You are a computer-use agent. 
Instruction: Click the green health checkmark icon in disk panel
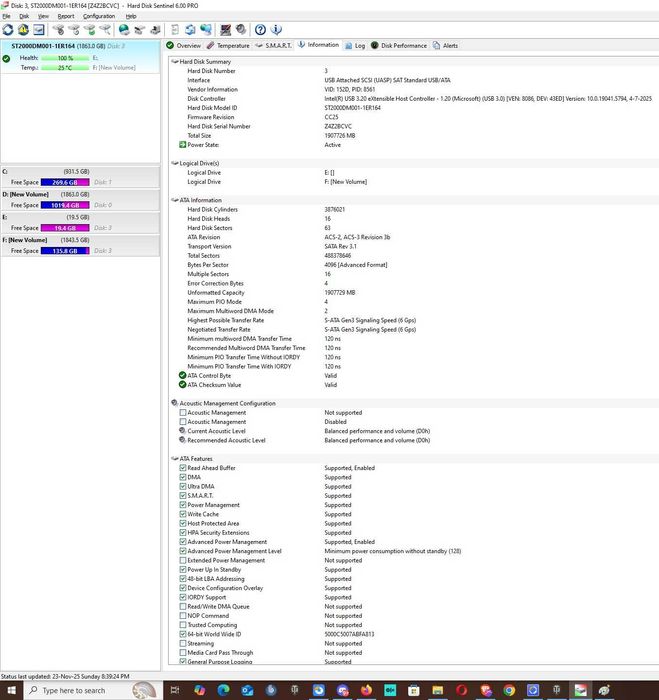6,58
